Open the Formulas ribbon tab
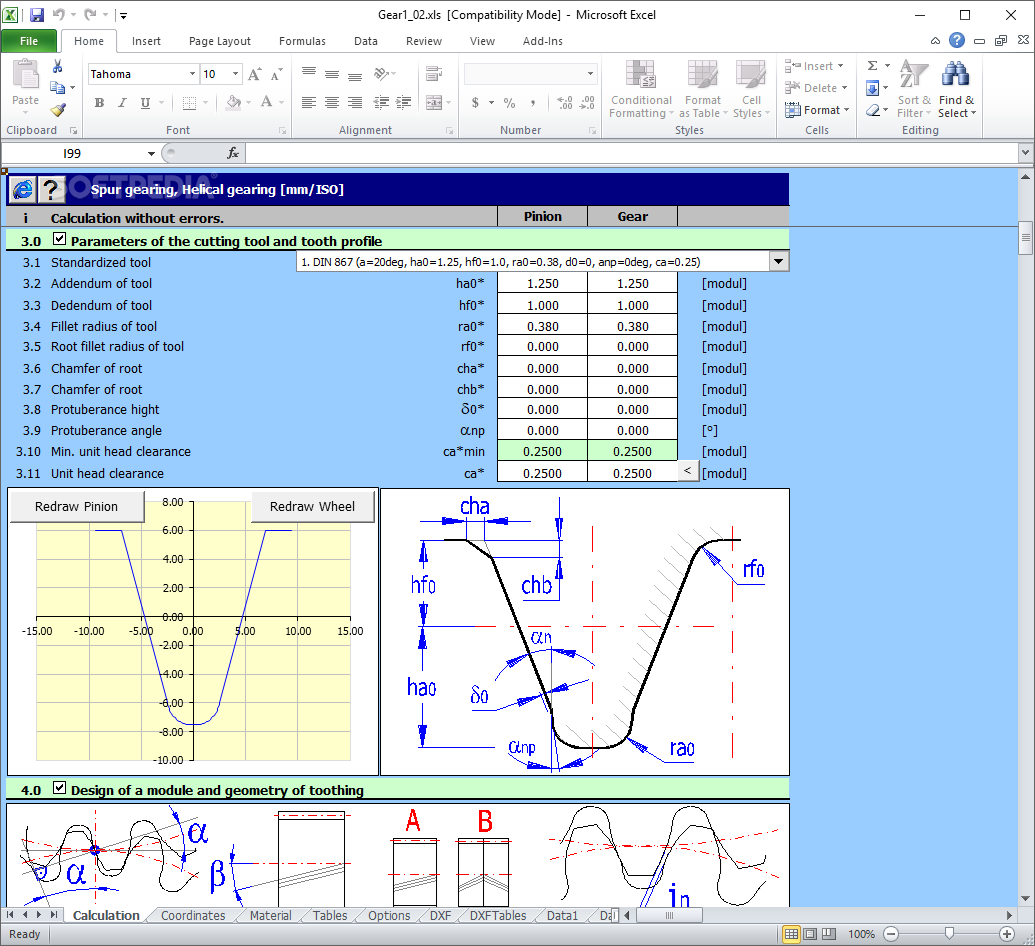This screenshot has width=1035, height=946. point(302,41)
